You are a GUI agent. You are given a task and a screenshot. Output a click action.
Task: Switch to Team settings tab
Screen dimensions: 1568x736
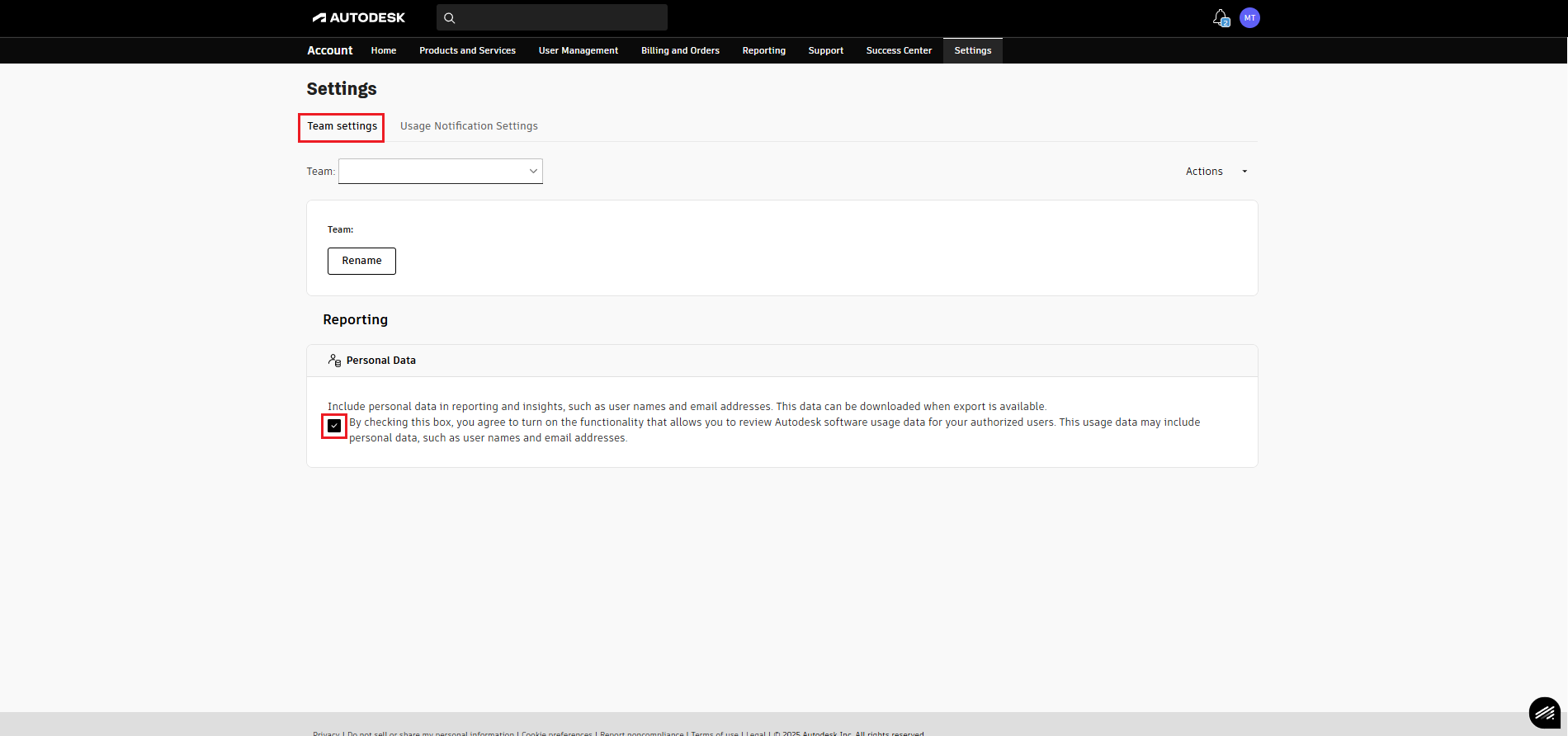342,126
